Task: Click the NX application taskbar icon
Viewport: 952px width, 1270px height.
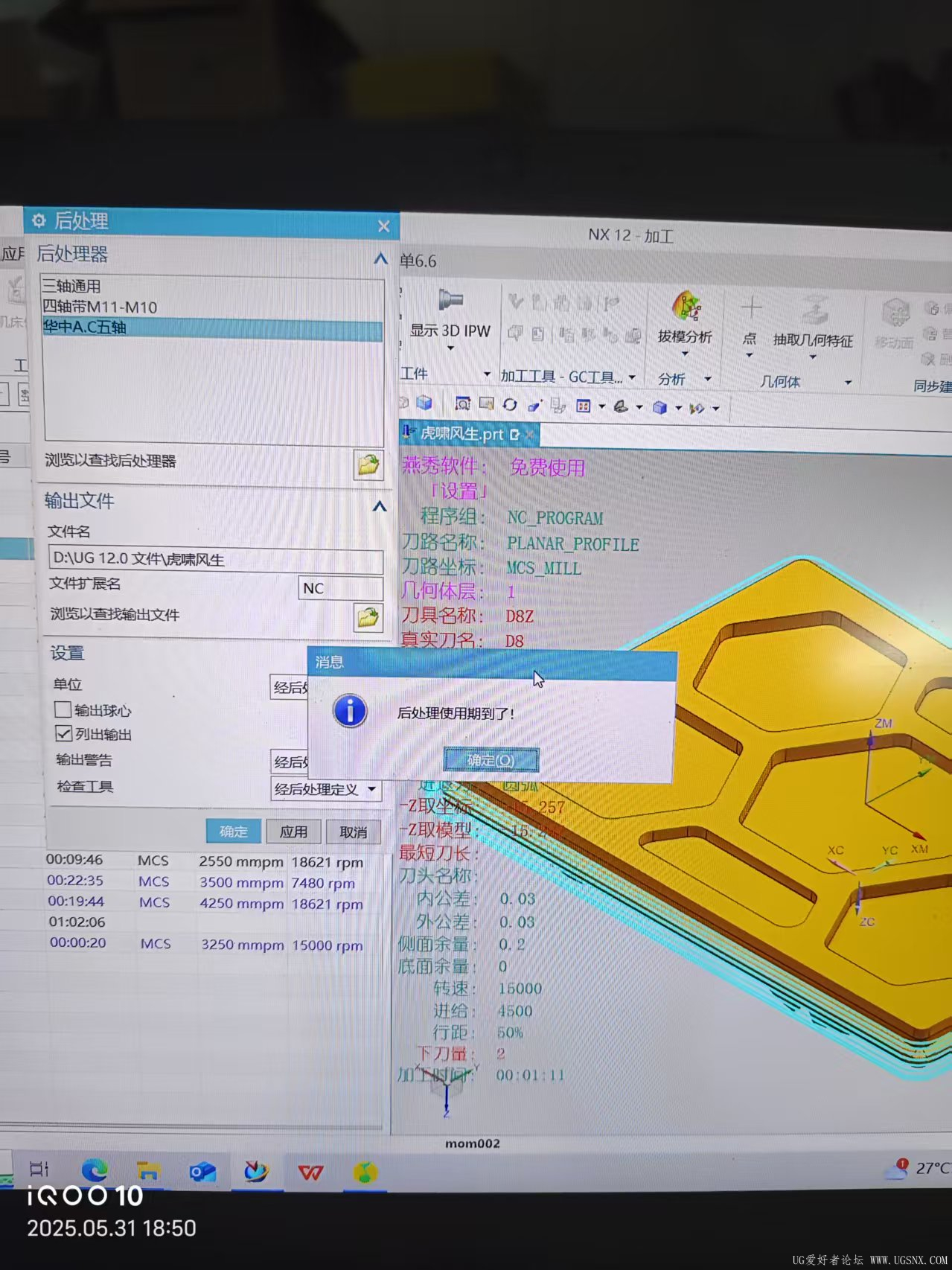Action: [x=256, y=1172]
